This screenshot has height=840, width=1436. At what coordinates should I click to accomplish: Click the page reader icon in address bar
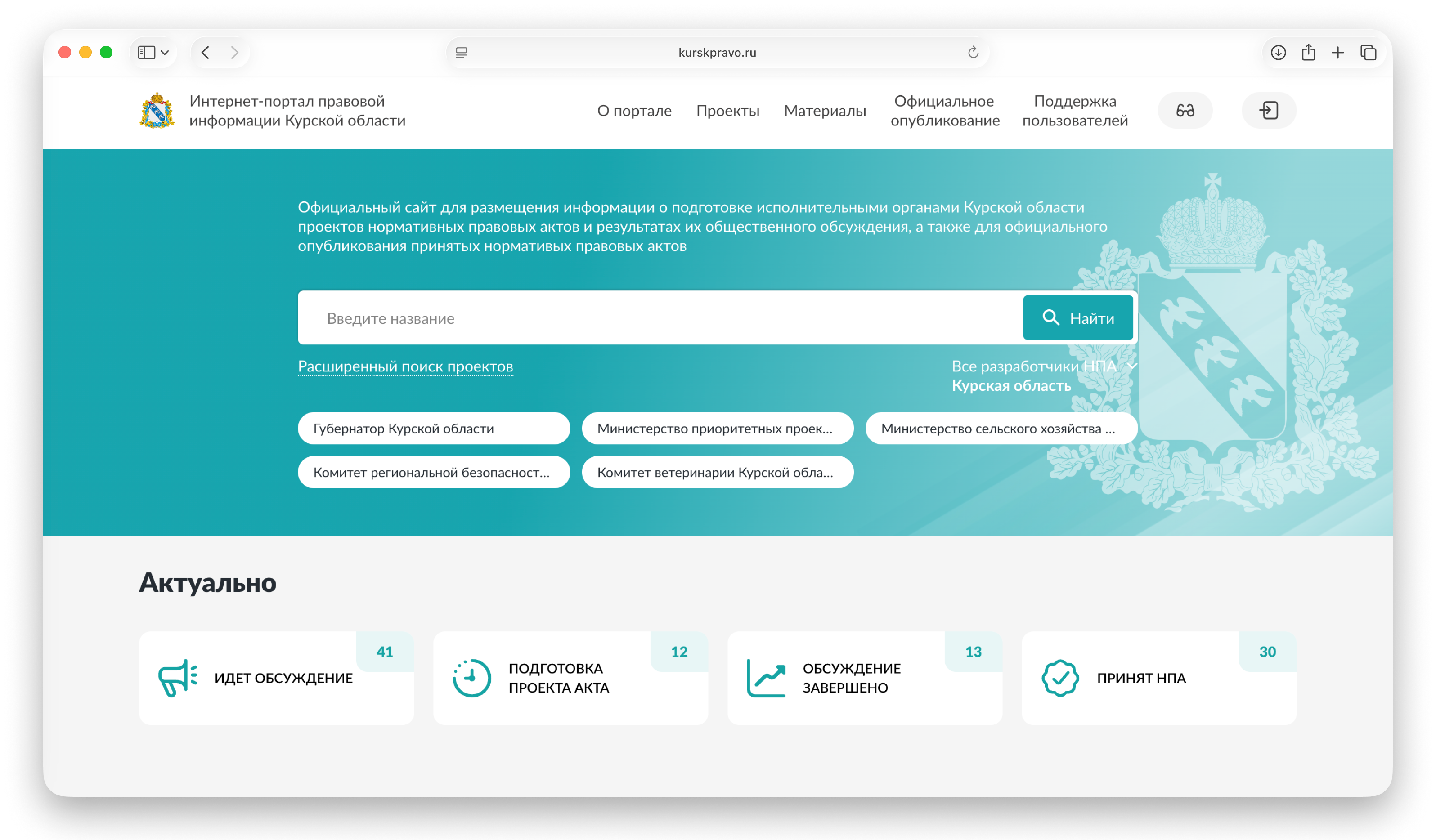tap(462, 53)
